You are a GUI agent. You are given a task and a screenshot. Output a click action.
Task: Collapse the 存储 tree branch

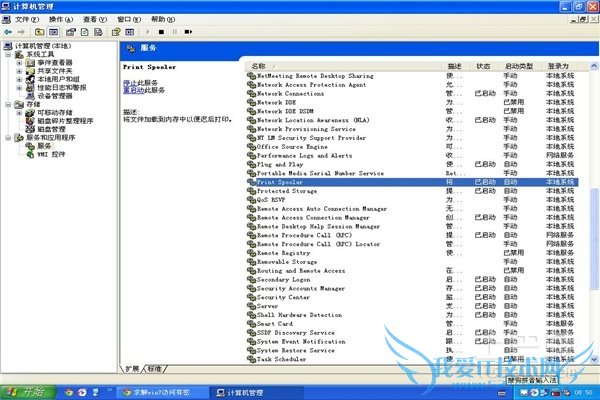[8, 104]
